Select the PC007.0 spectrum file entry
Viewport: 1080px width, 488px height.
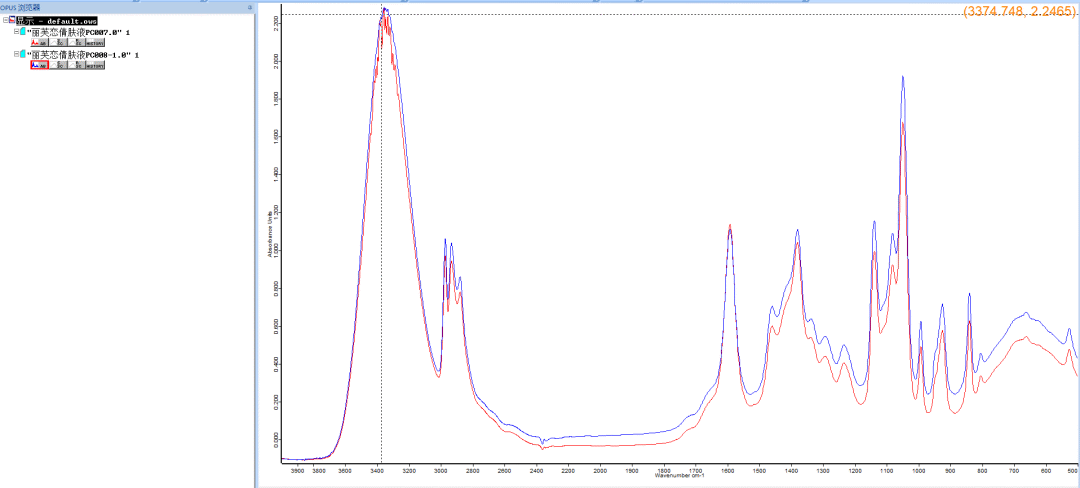point(78,32)
